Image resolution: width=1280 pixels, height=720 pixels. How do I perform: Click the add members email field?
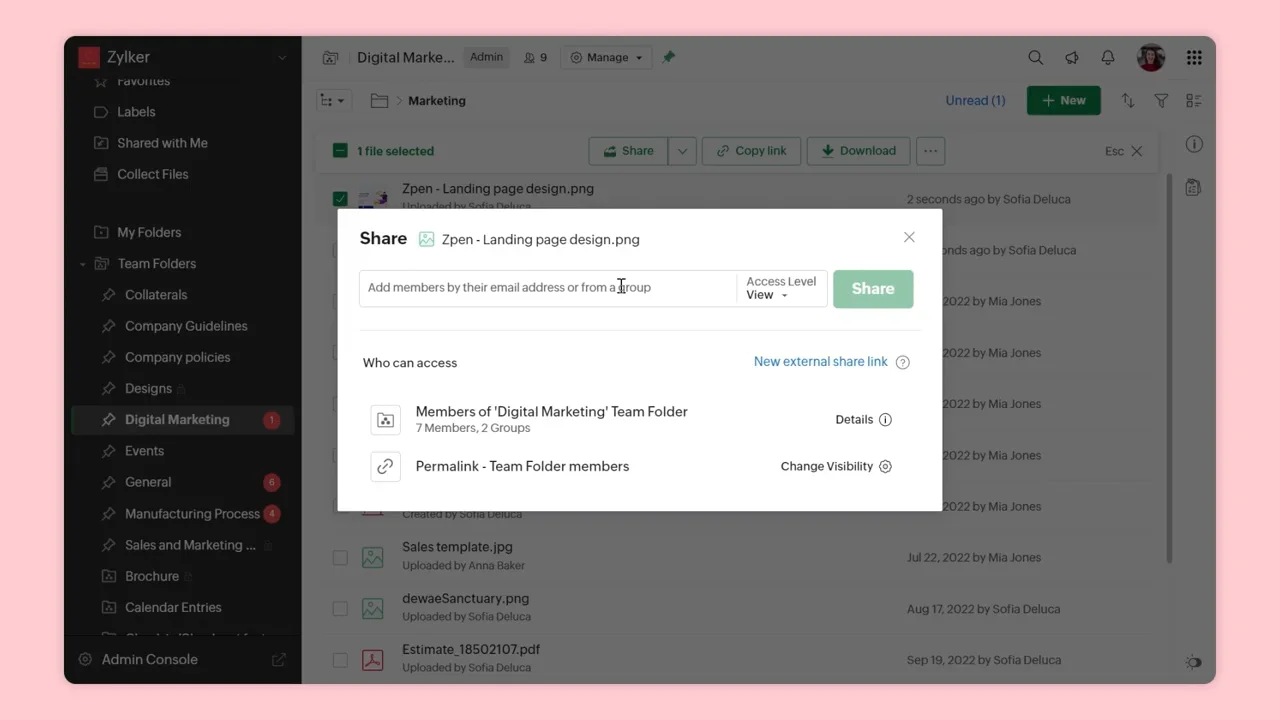click(x=548, y=288)
